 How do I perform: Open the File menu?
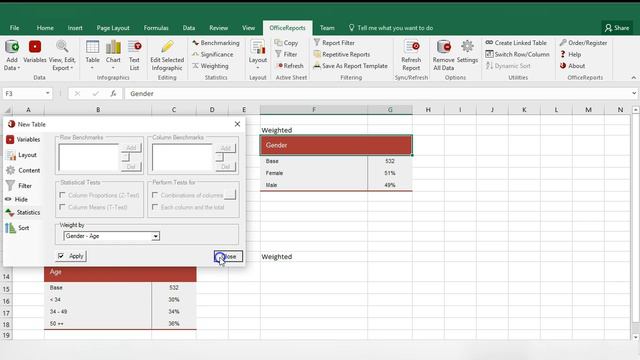(x=14, y=28)
